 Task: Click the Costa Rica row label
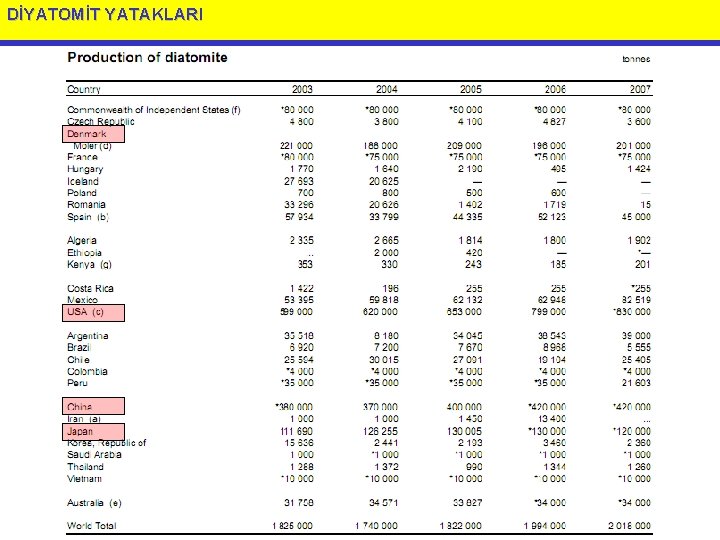(90, 288)
